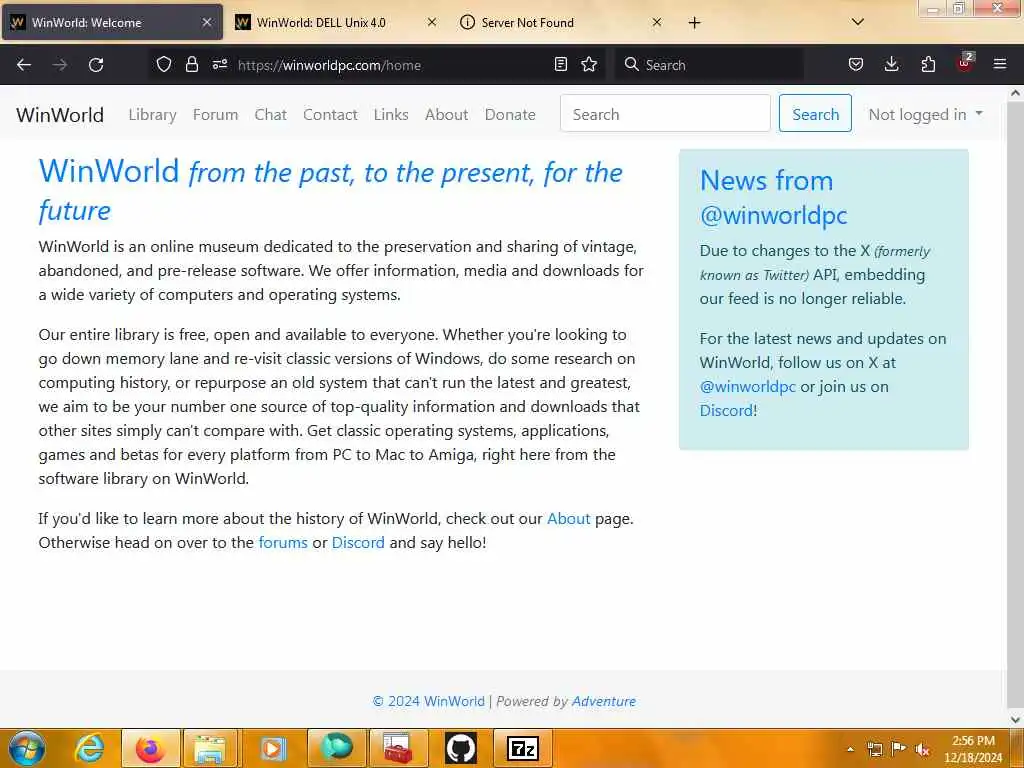
Task: Open the About nav item
Action: (447, 115)
